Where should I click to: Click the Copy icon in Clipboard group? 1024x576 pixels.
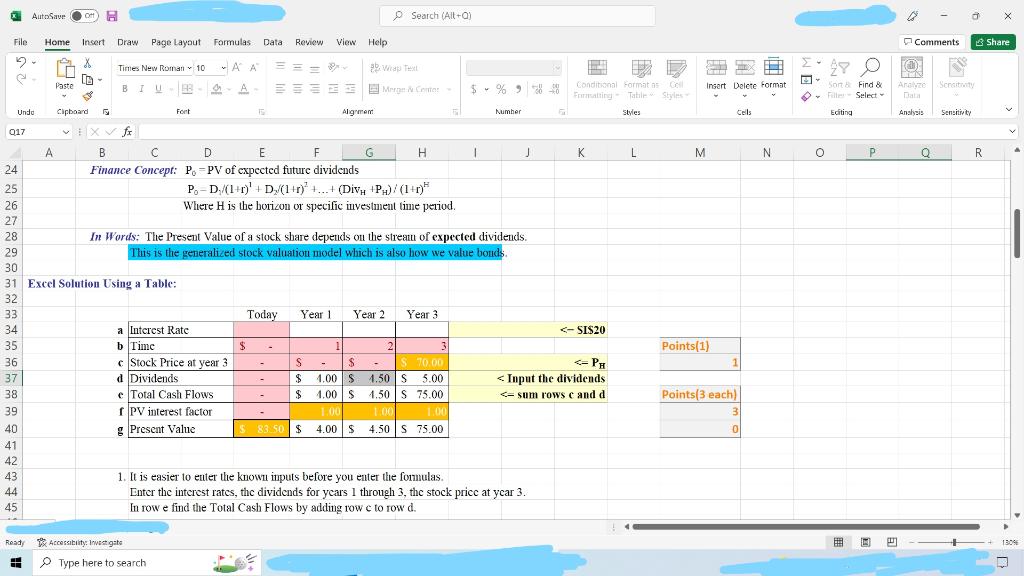(87, 80)
